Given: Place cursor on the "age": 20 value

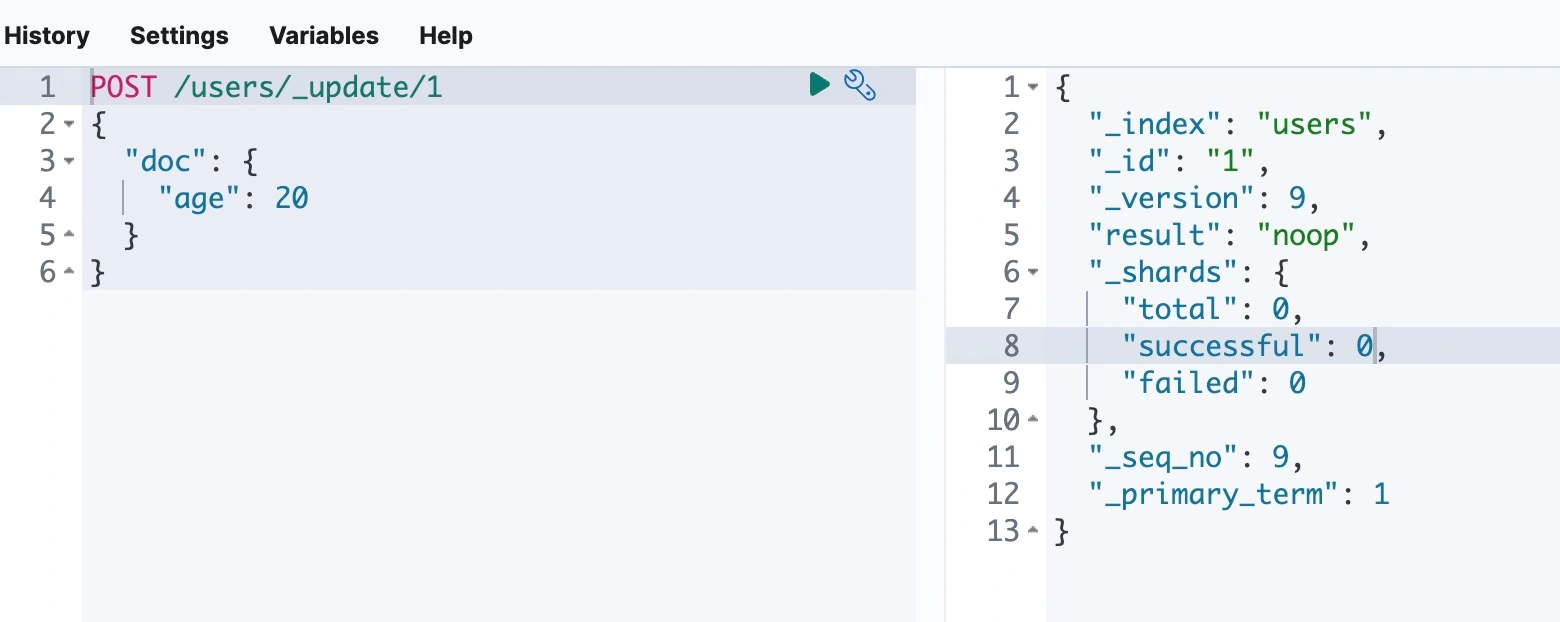Looking at the screenshot, I should [292, 199].
